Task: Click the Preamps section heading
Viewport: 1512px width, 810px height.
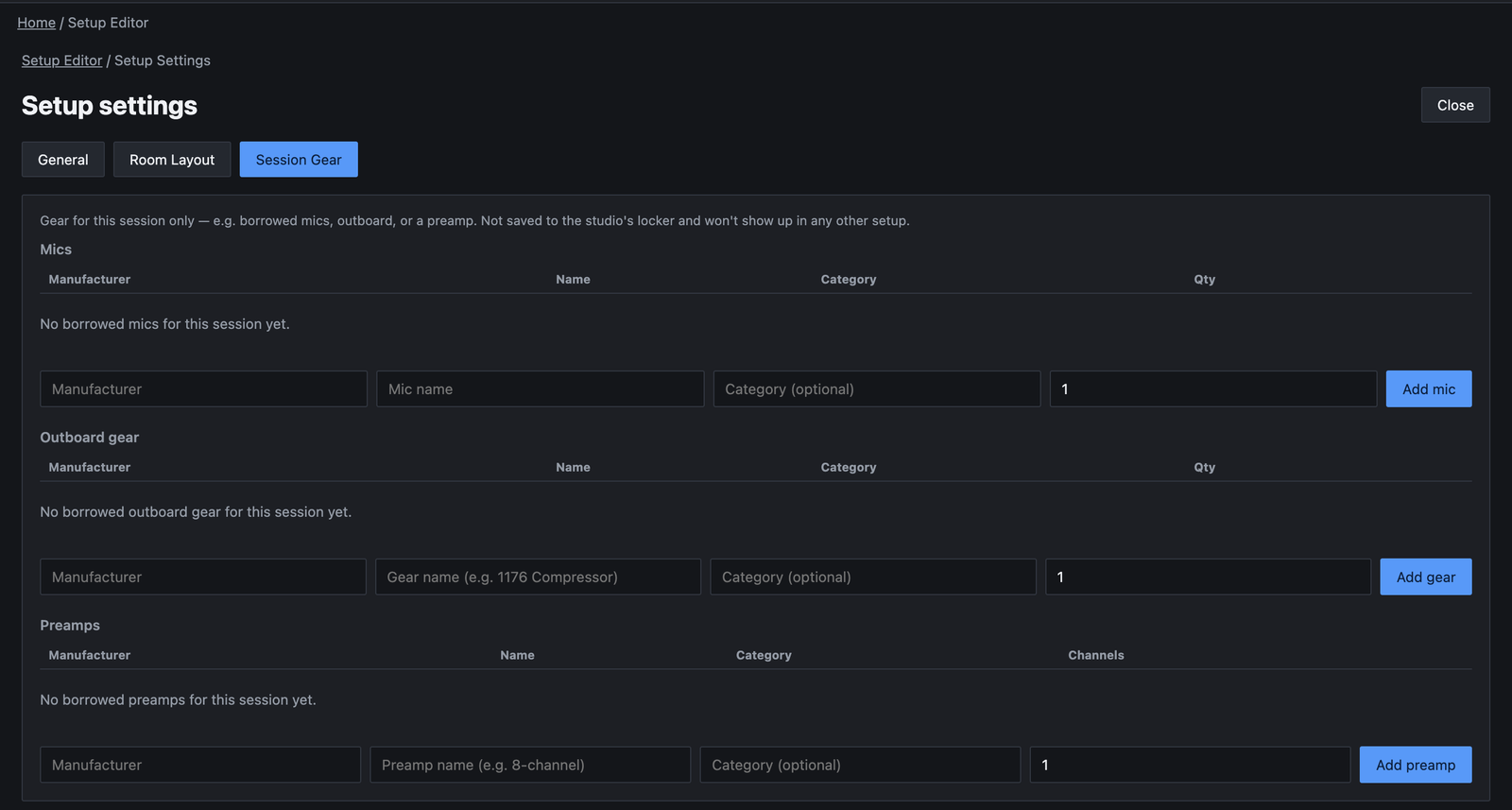Action: pyautogui.click(x=70, y=626)
